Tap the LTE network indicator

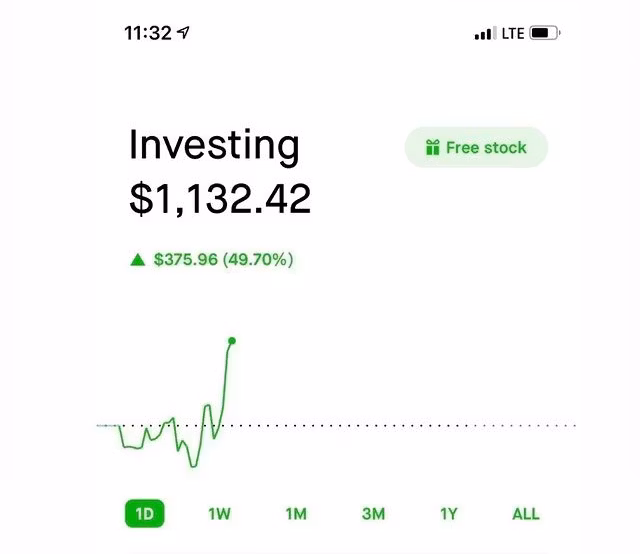click(512, 33)
